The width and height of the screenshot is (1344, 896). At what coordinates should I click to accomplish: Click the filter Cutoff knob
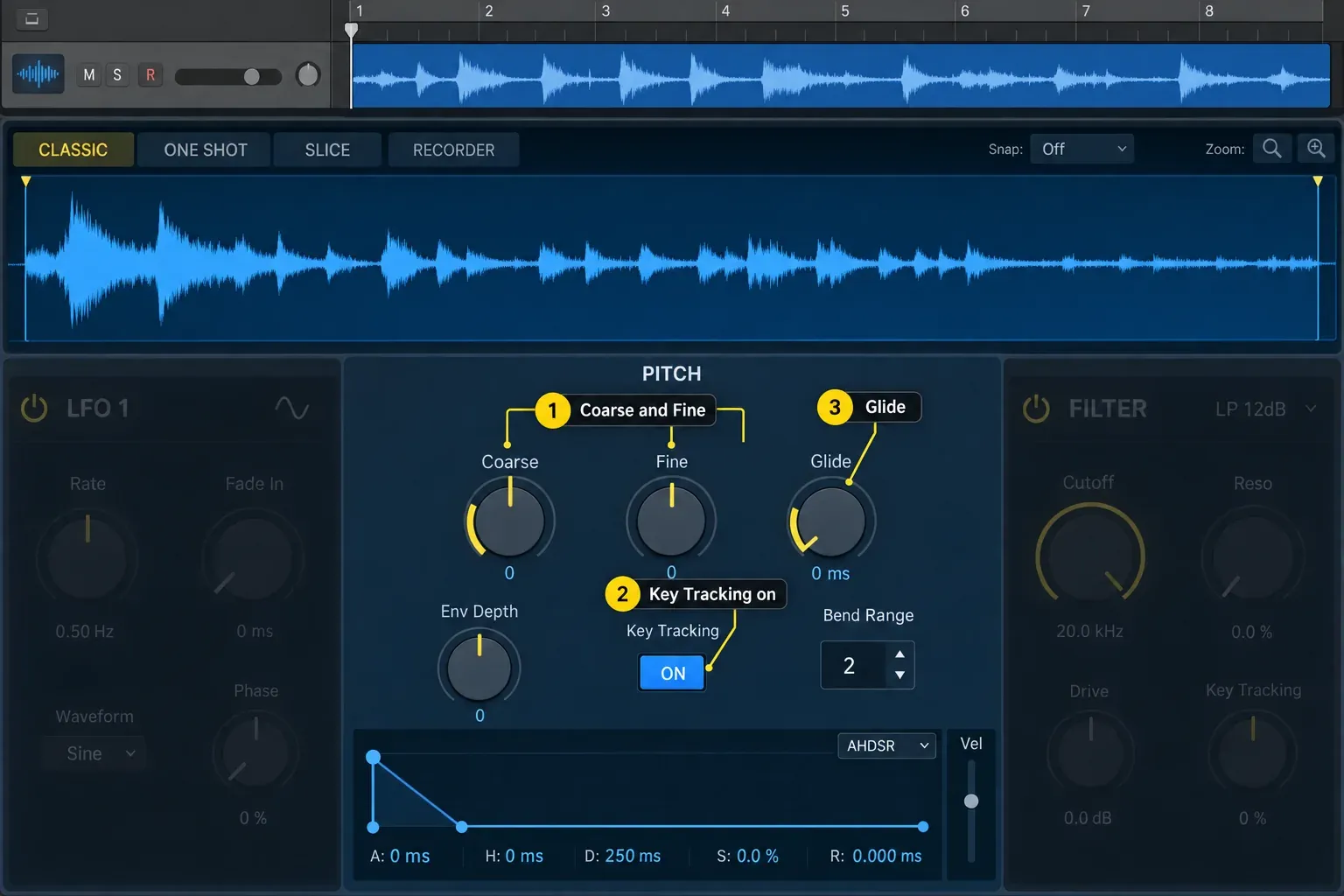click(x=1090, y=556)
